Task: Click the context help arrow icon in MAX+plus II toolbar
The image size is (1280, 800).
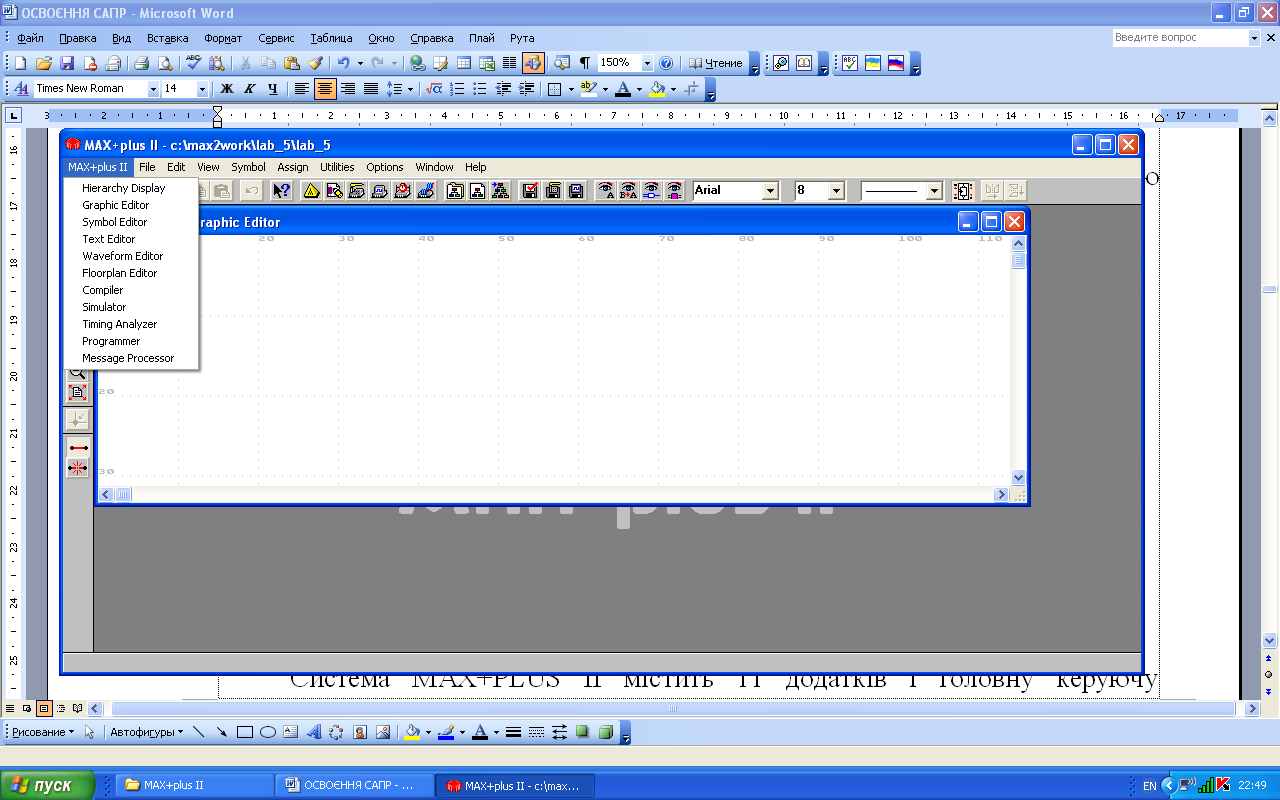Action: tap(282, 190)
